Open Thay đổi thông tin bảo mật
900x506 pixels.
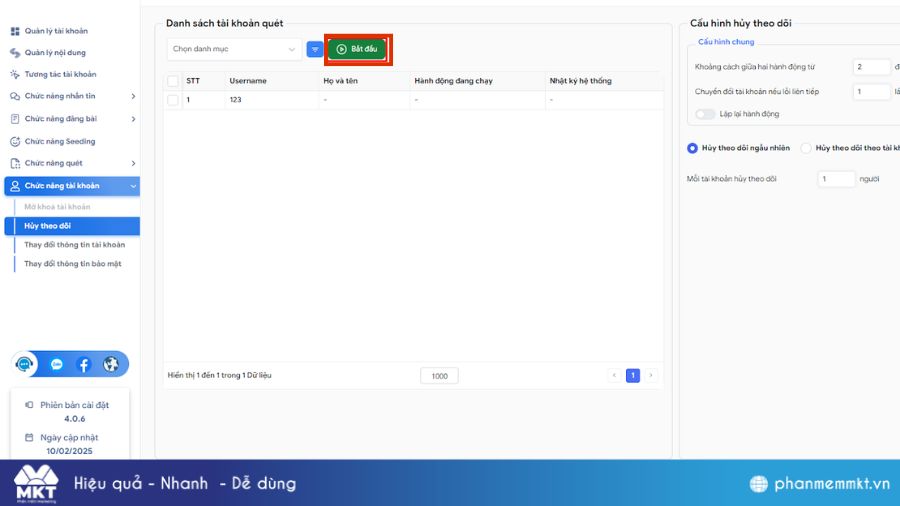click(72, 264)
